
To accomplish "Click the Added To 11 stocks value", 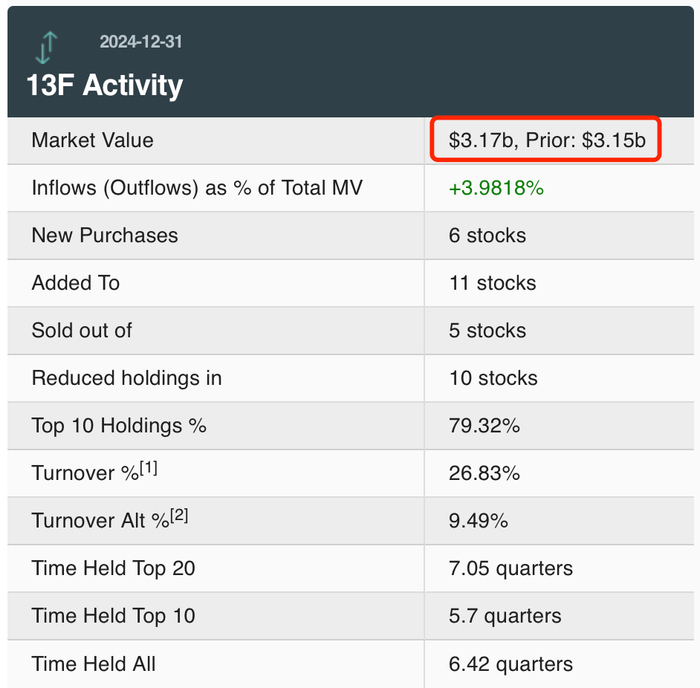I will pos(492,283).
